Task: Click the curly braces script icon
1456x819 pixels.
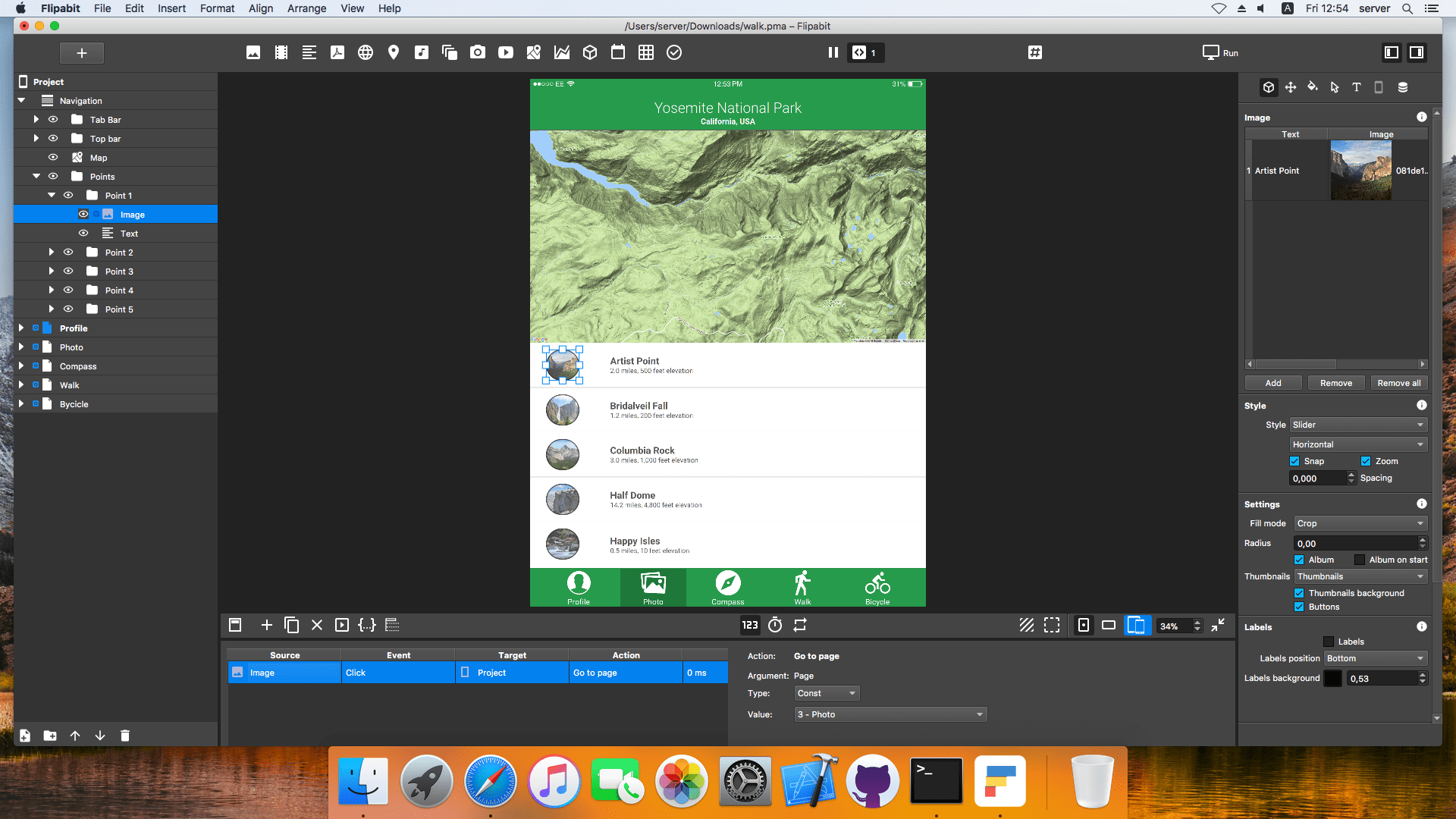Action: (367, 625)
